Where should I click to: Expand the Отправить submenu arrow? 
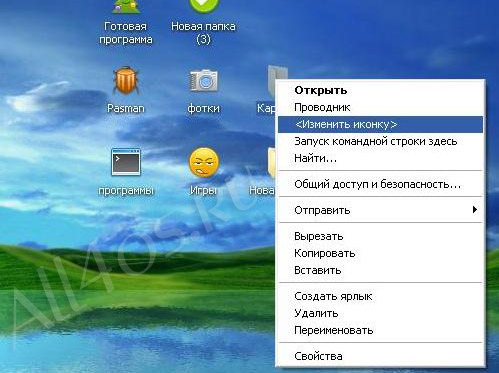[x=475, y=210]
